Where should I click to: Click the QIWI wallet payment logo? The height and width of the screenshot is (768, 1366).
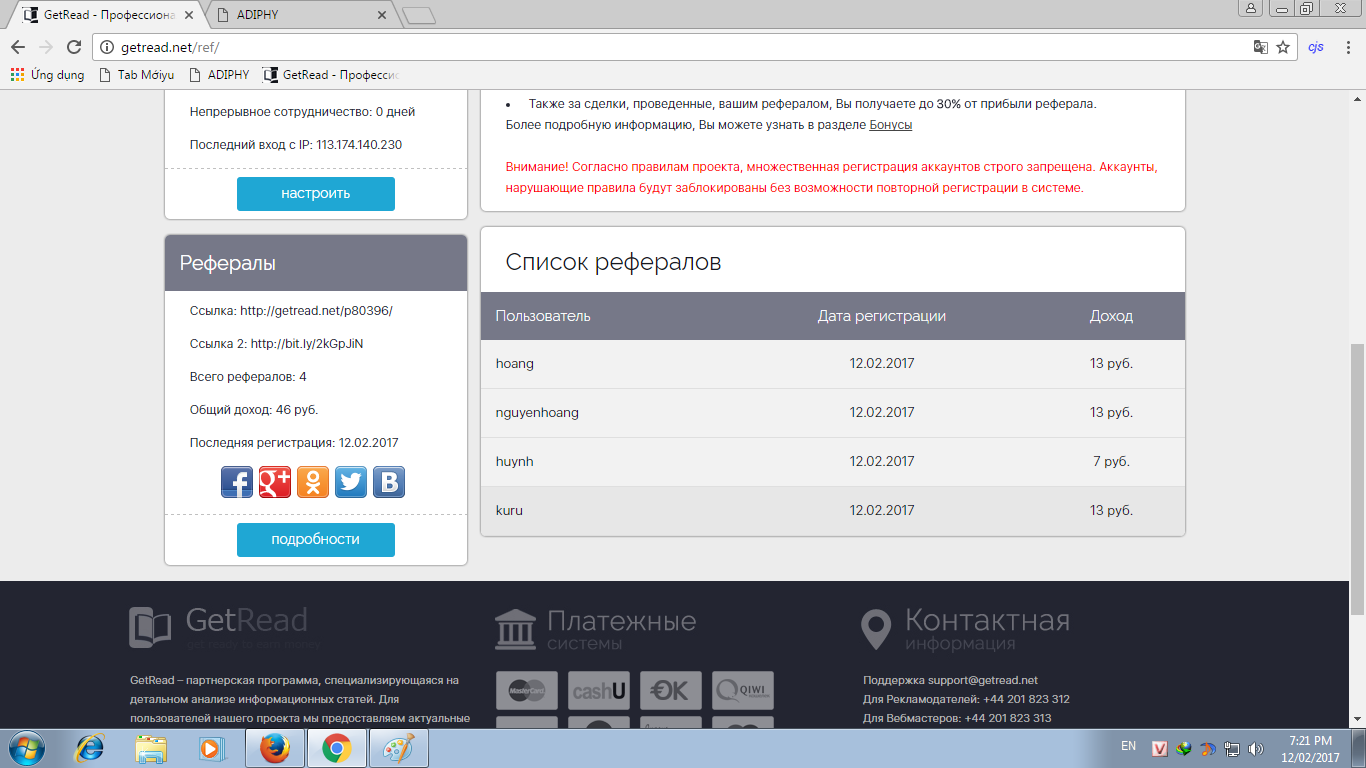pos(743,690)
